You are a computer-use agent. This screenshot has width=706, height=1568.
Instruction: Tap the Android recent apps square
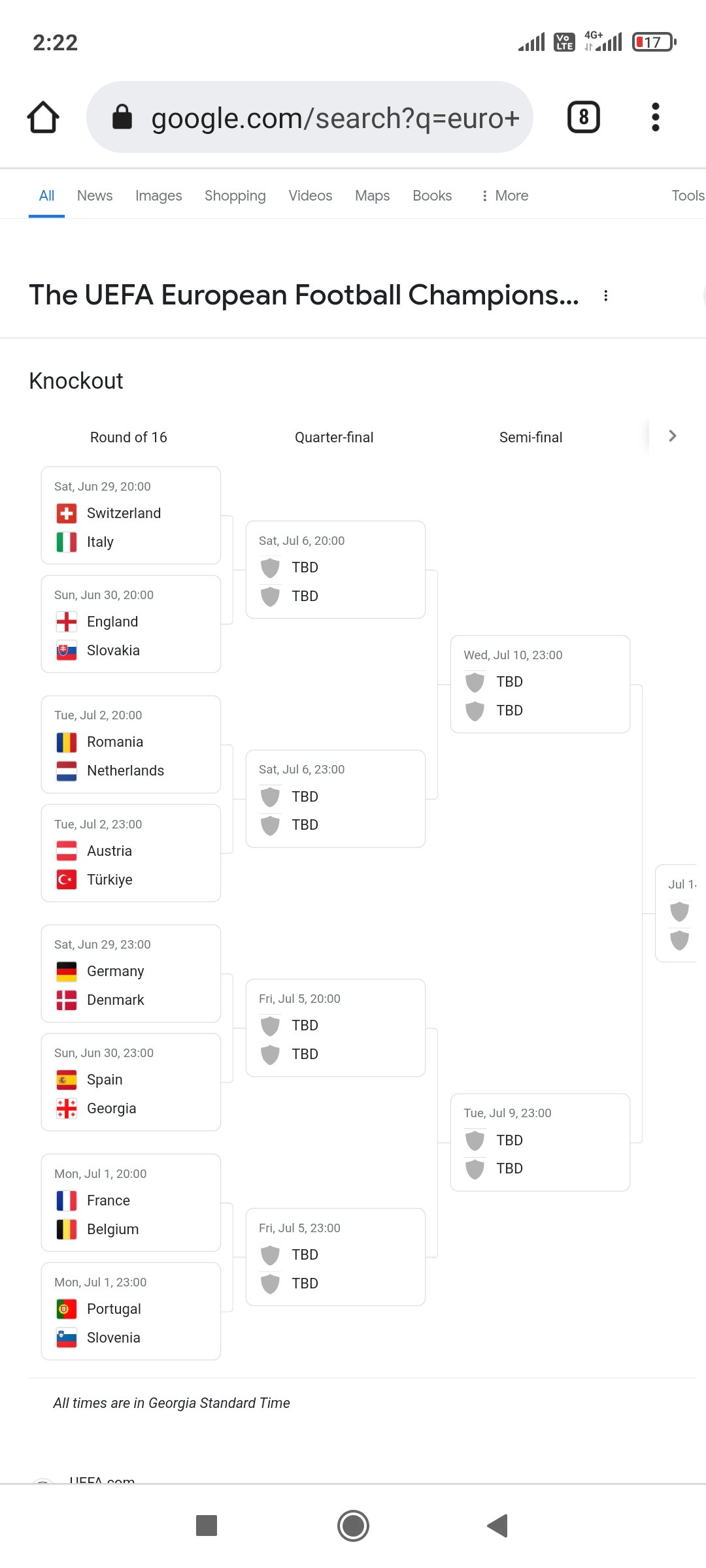click(207, 1526)
